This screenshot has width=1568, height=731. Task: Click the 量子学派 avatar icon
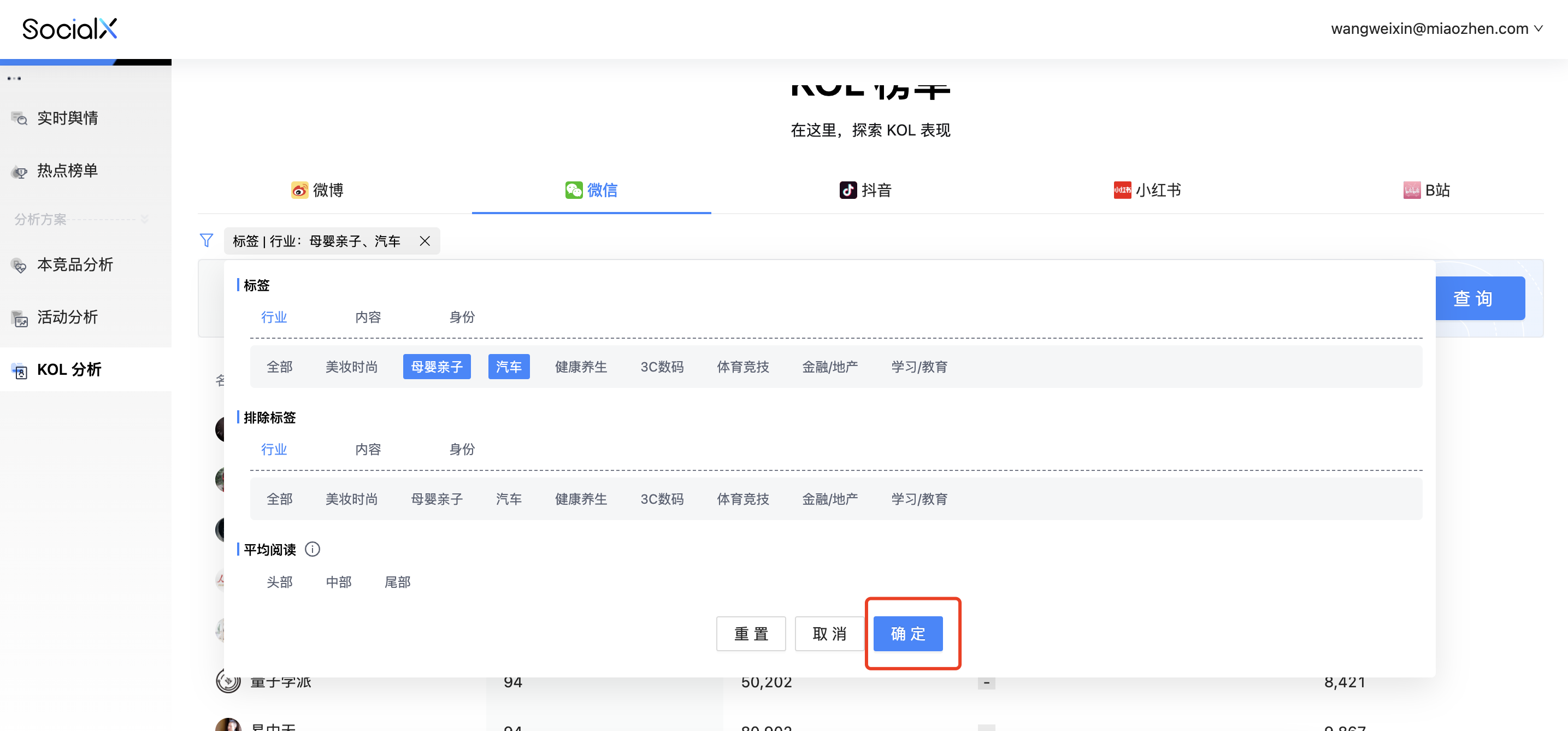[x=228, y=681]
